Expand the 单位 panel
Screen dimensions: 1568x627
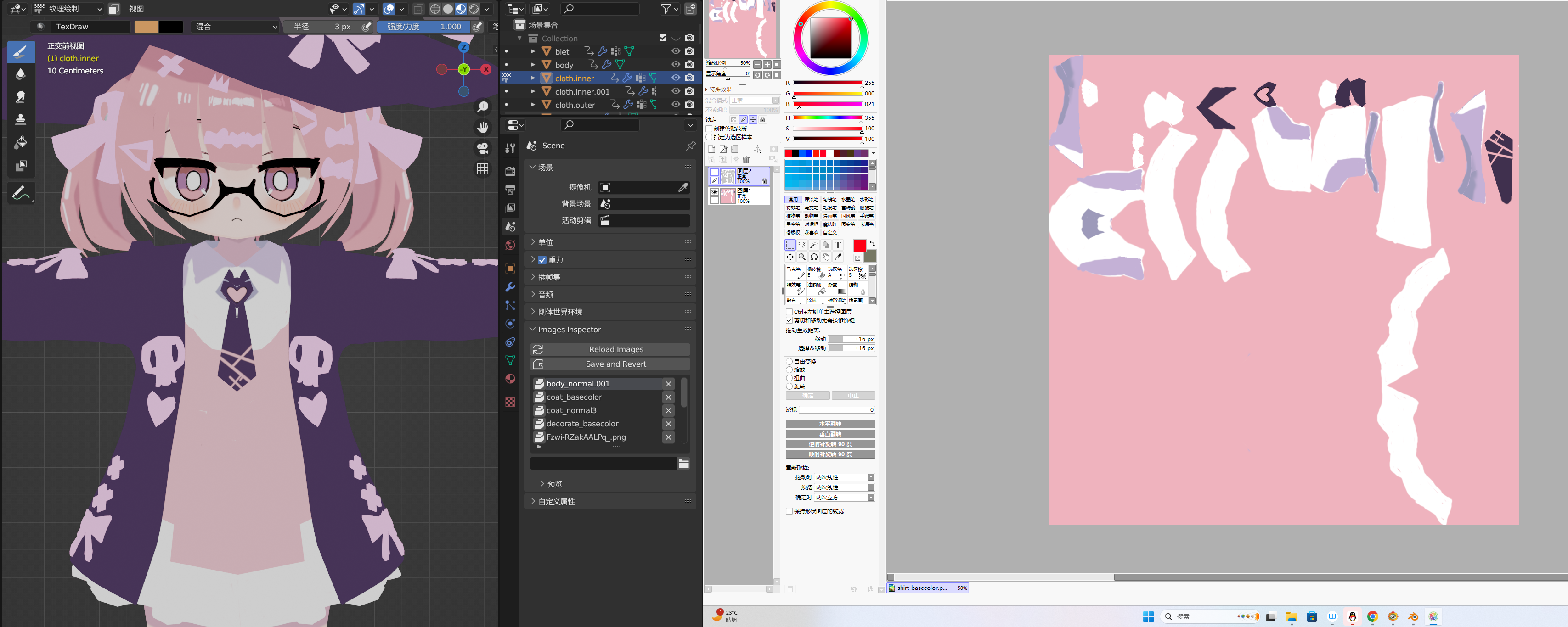(x=610, y=242)
